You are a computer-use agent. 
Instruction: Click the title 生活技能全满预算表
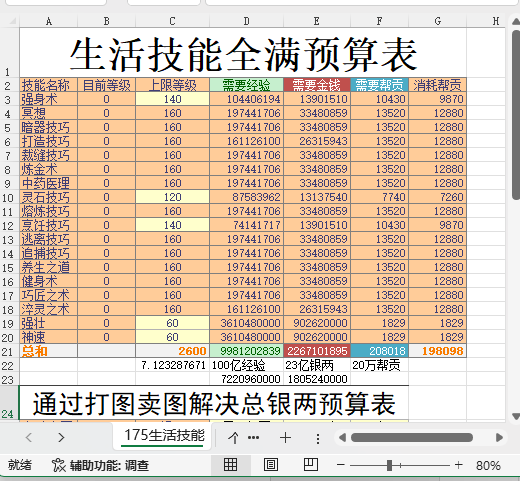[243, 54]
